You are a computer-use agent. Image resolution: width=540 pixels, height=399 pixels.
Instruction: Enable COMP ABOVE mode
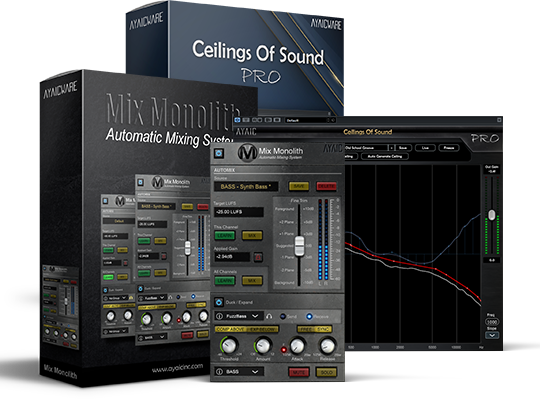[230, 329]
